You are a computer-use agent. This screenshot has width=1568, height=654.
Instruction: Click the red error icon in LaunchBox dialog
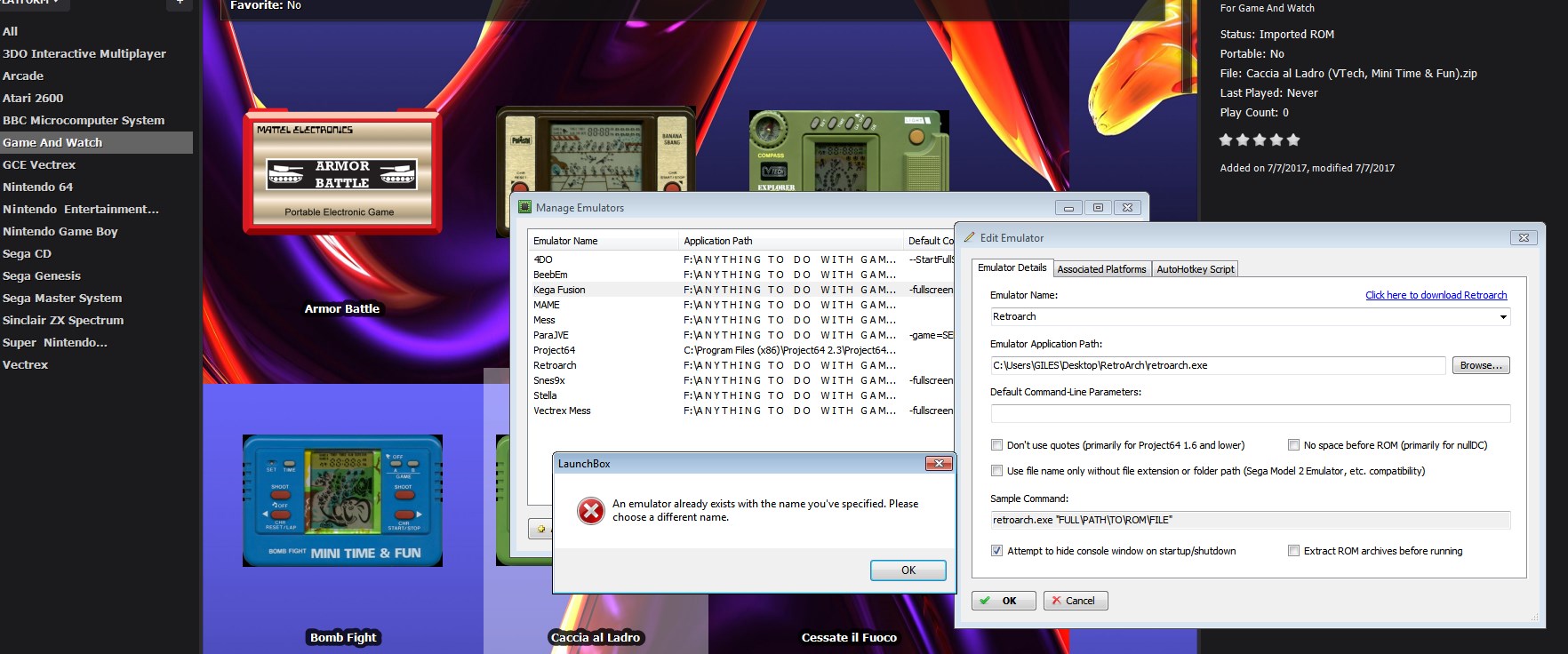[x=591, y=510]
